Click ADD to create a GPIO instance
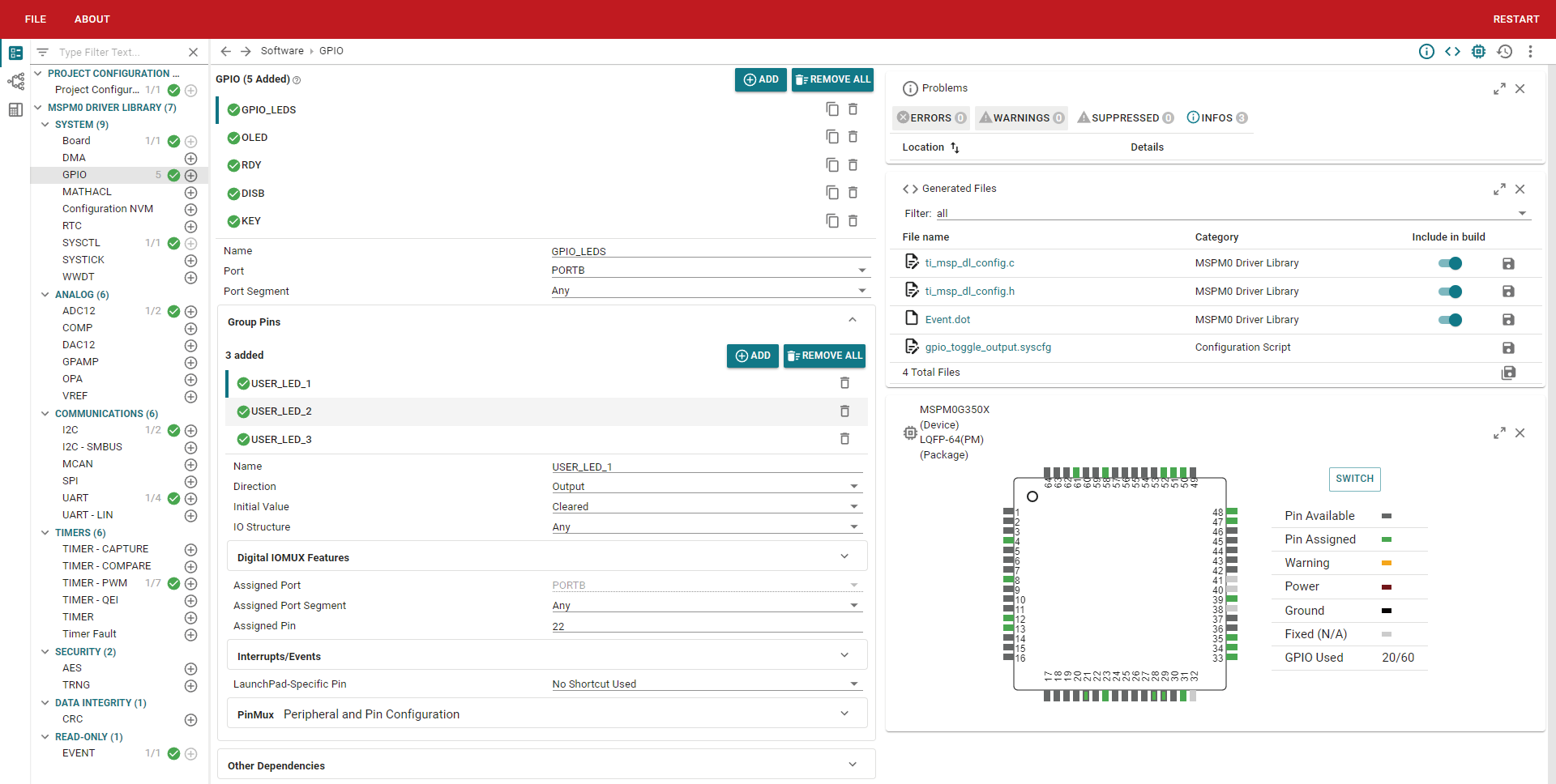 coord(761,79)
